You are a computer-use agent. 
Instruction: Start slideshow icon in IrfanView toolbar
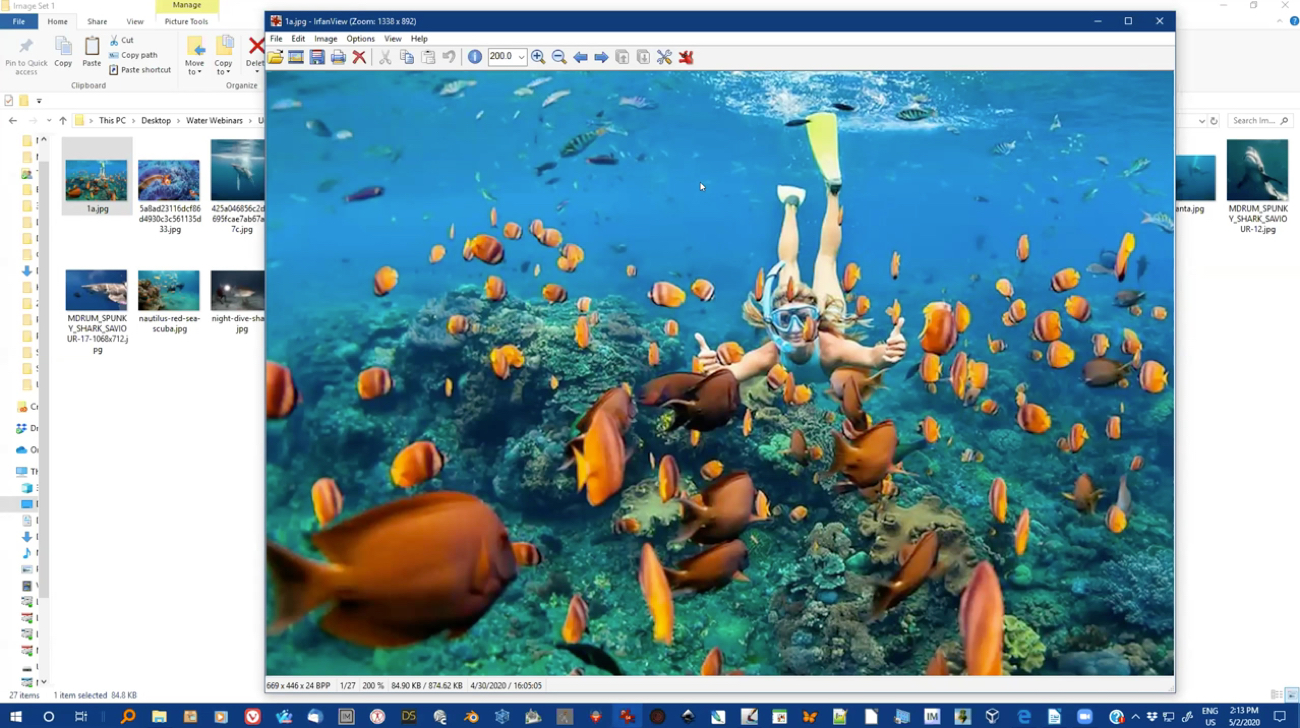pos(296,57)
